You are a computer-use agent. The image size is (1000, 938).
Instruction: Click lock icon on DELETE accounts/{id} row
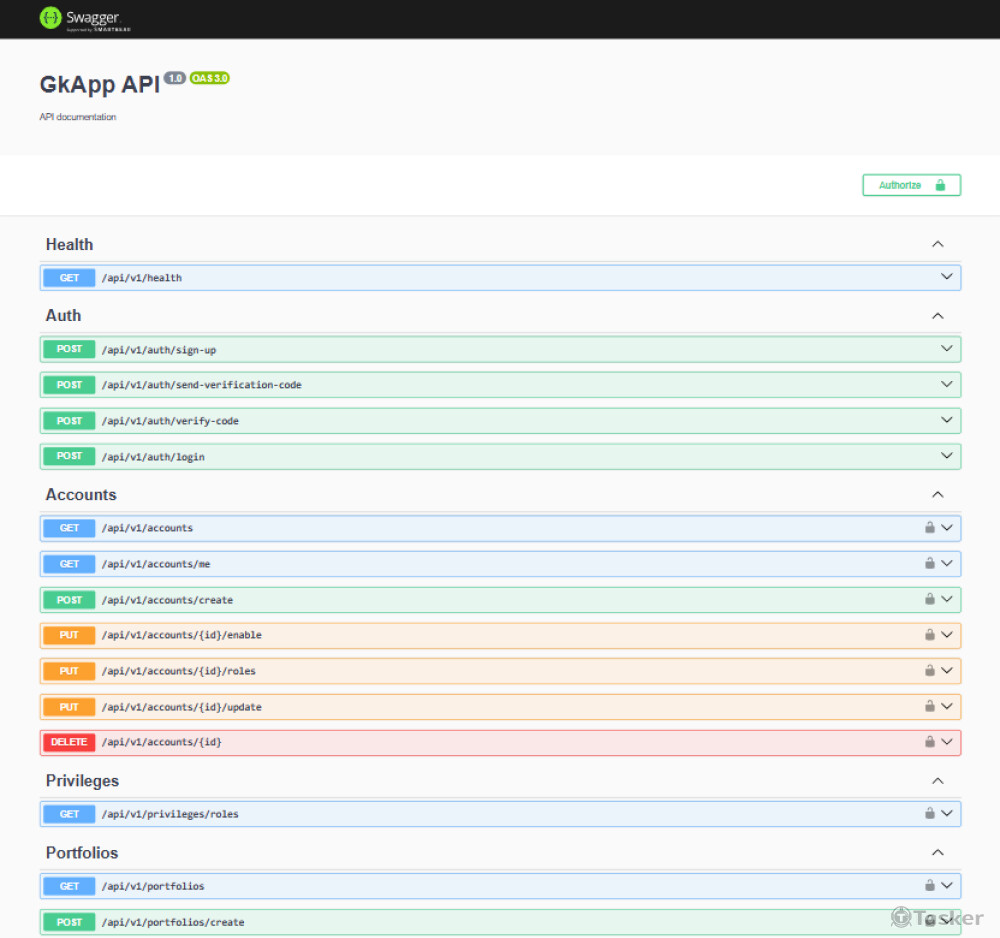coord(929,742)
